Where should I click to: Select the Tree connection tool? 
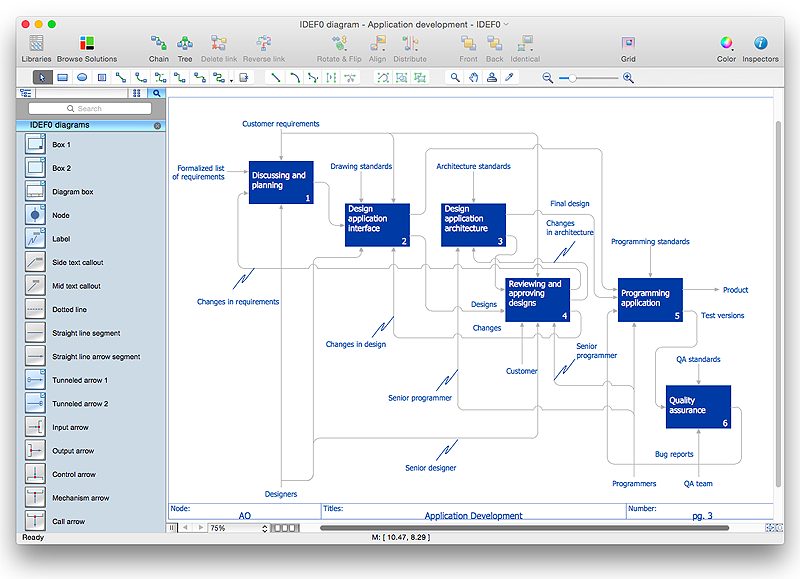click(185, 44)
